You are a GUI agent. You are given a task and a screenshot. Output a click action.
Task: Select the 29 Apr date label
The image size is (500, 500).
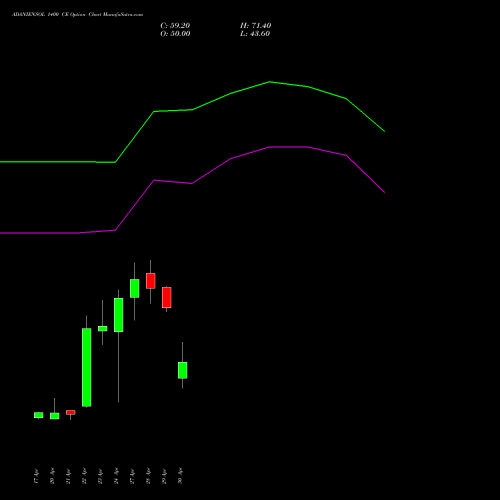(164, 476)
